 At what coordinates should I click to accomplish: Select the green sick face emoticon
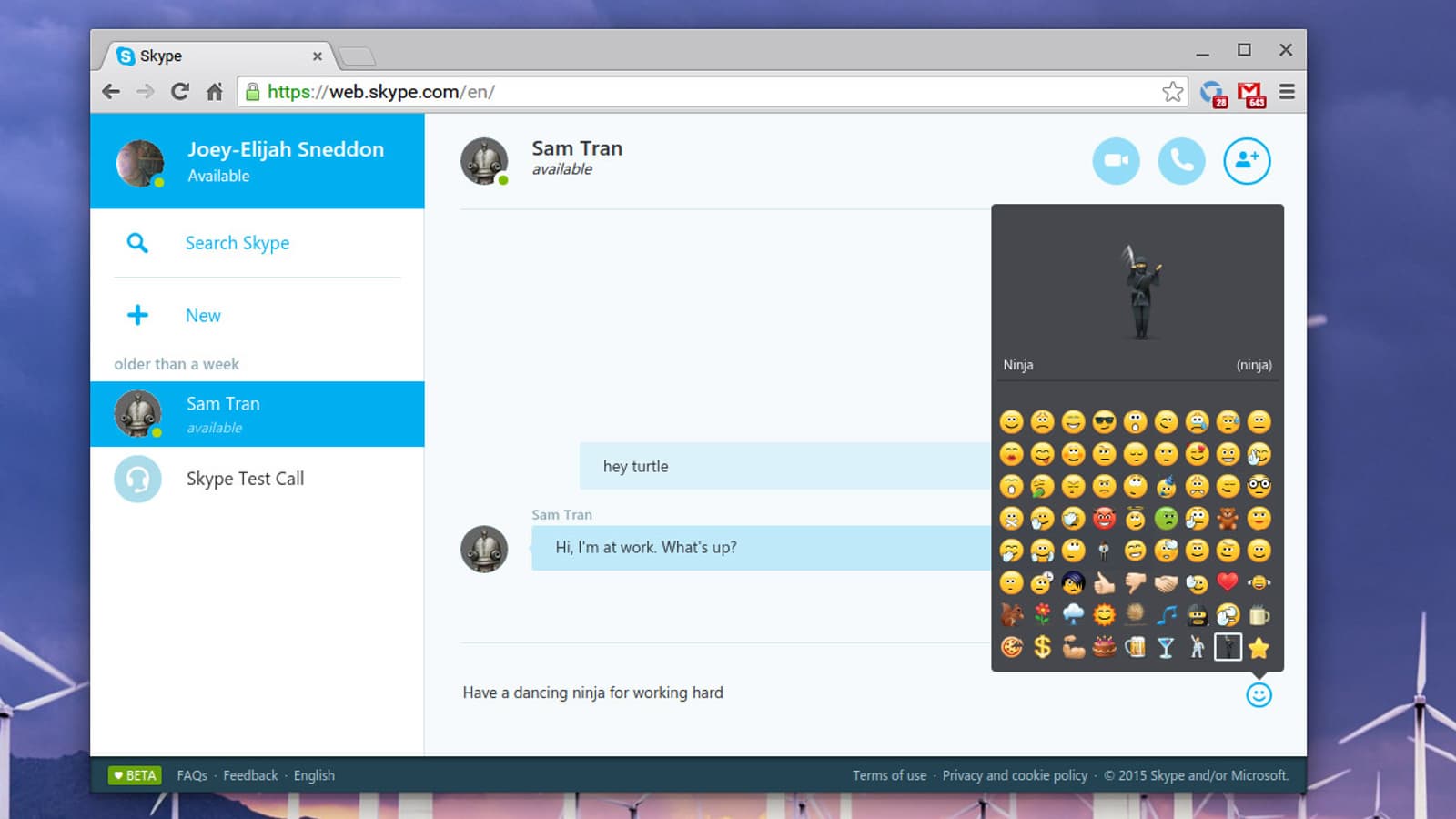point(1166,518)
